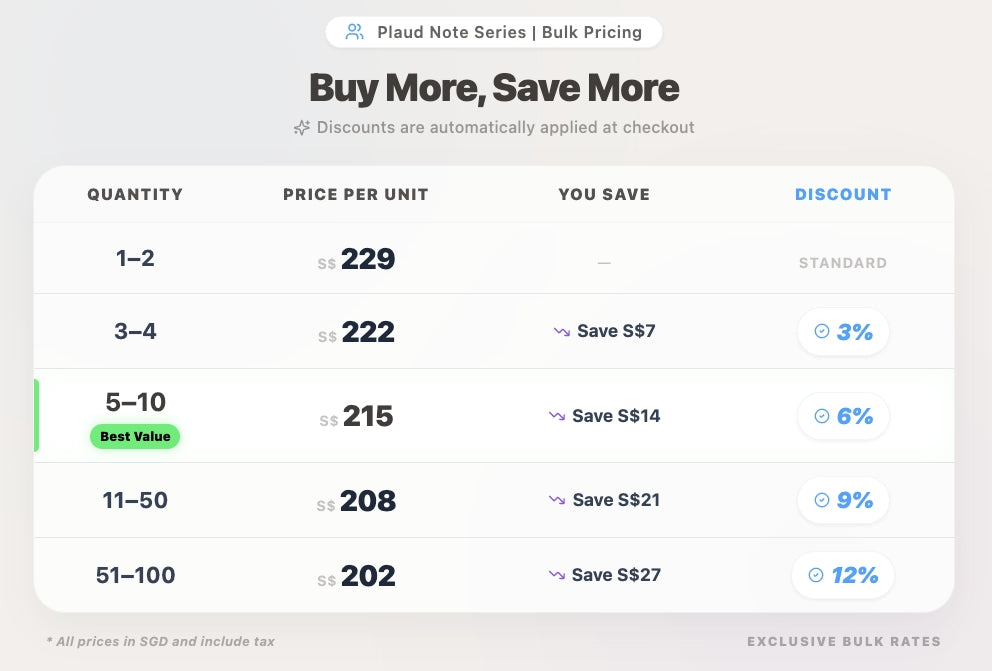
Task: Click the trending-down arrow beside Save S$14
Action: point(557,416)
